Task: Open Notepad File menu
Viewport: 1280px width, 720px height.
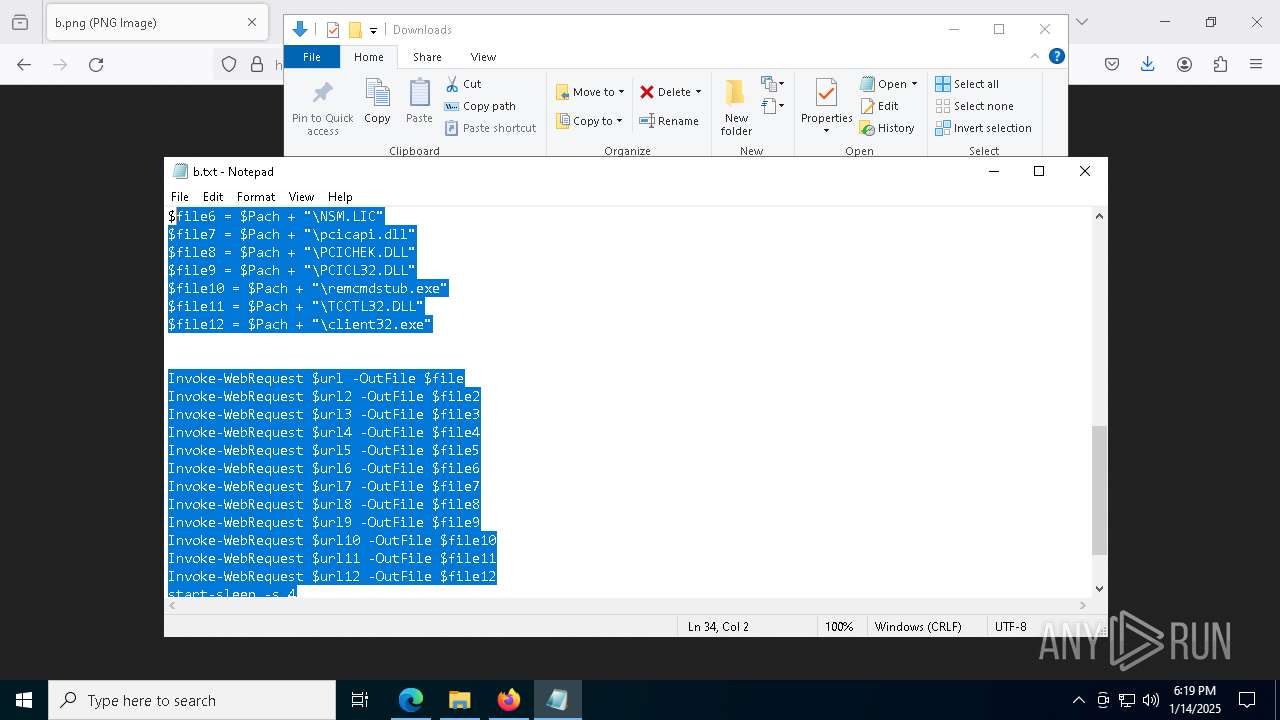Action: click(180, 197)
